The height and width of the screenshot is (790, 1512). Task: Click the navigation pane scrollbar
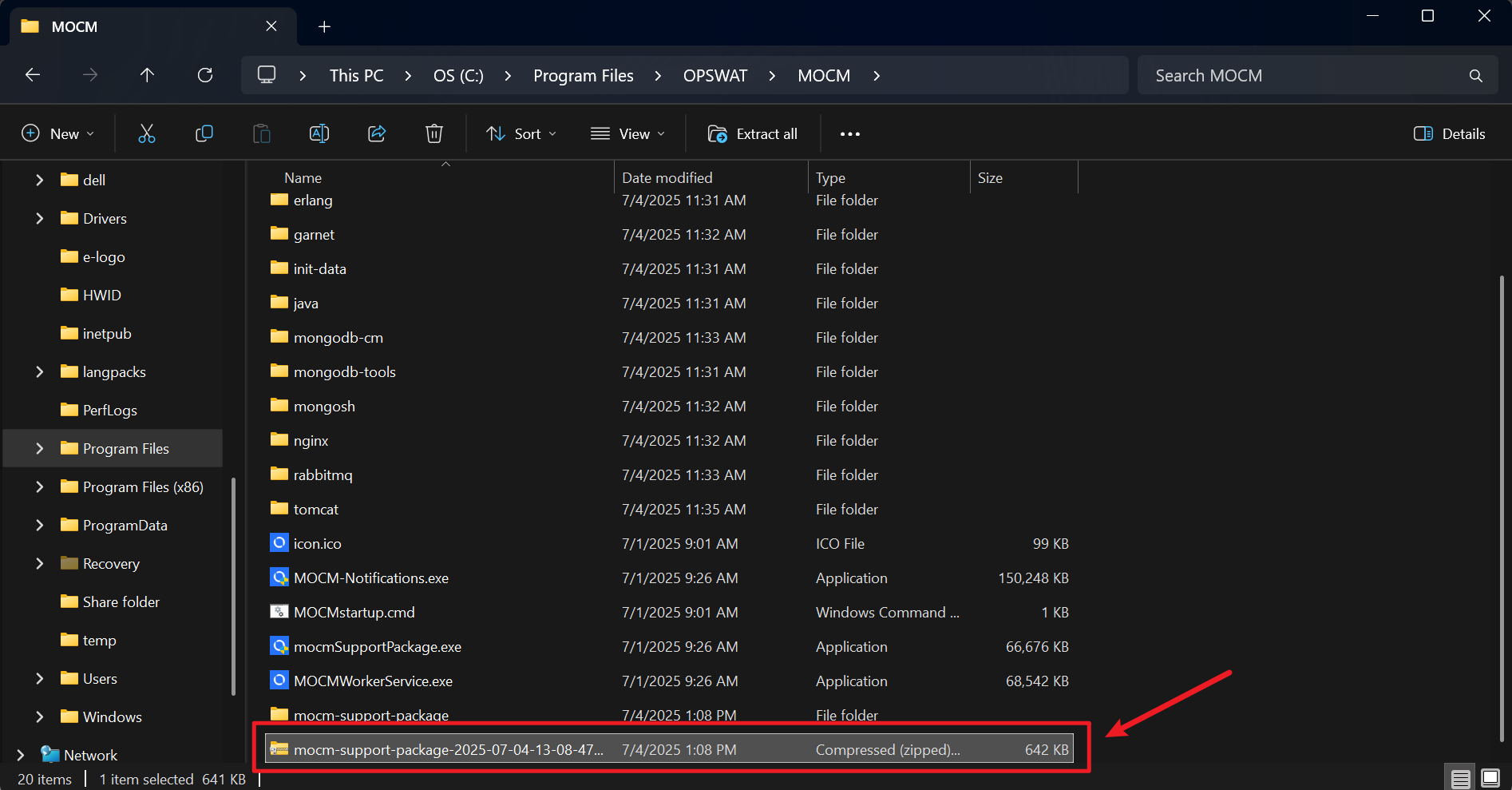tap(233, 586)
